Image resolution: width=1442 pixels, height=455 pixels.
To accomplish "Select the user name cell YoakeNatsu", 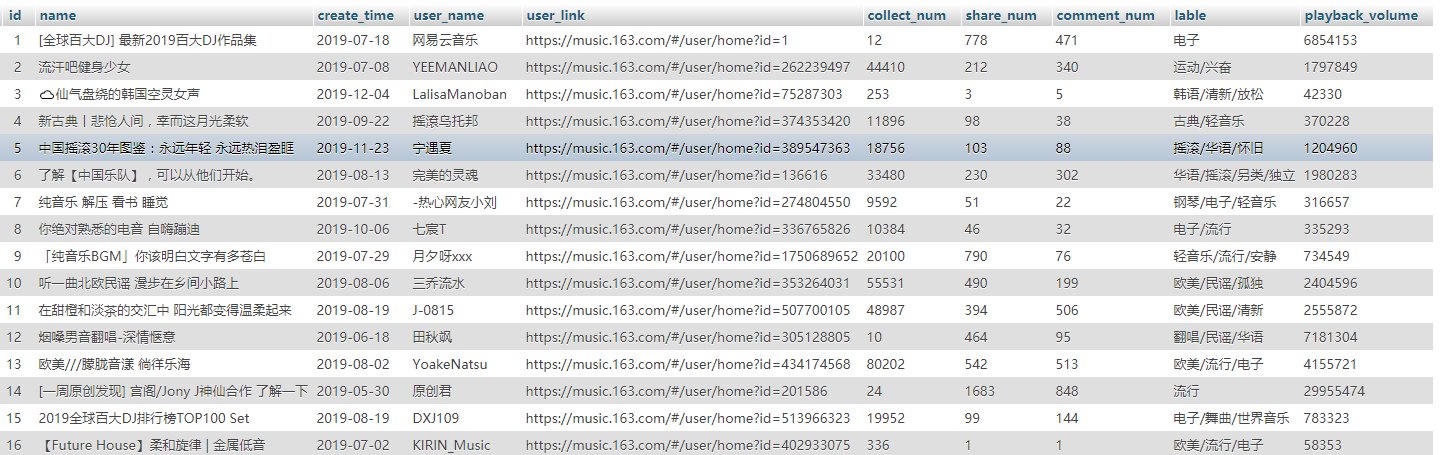I will (x=449, y=364).
